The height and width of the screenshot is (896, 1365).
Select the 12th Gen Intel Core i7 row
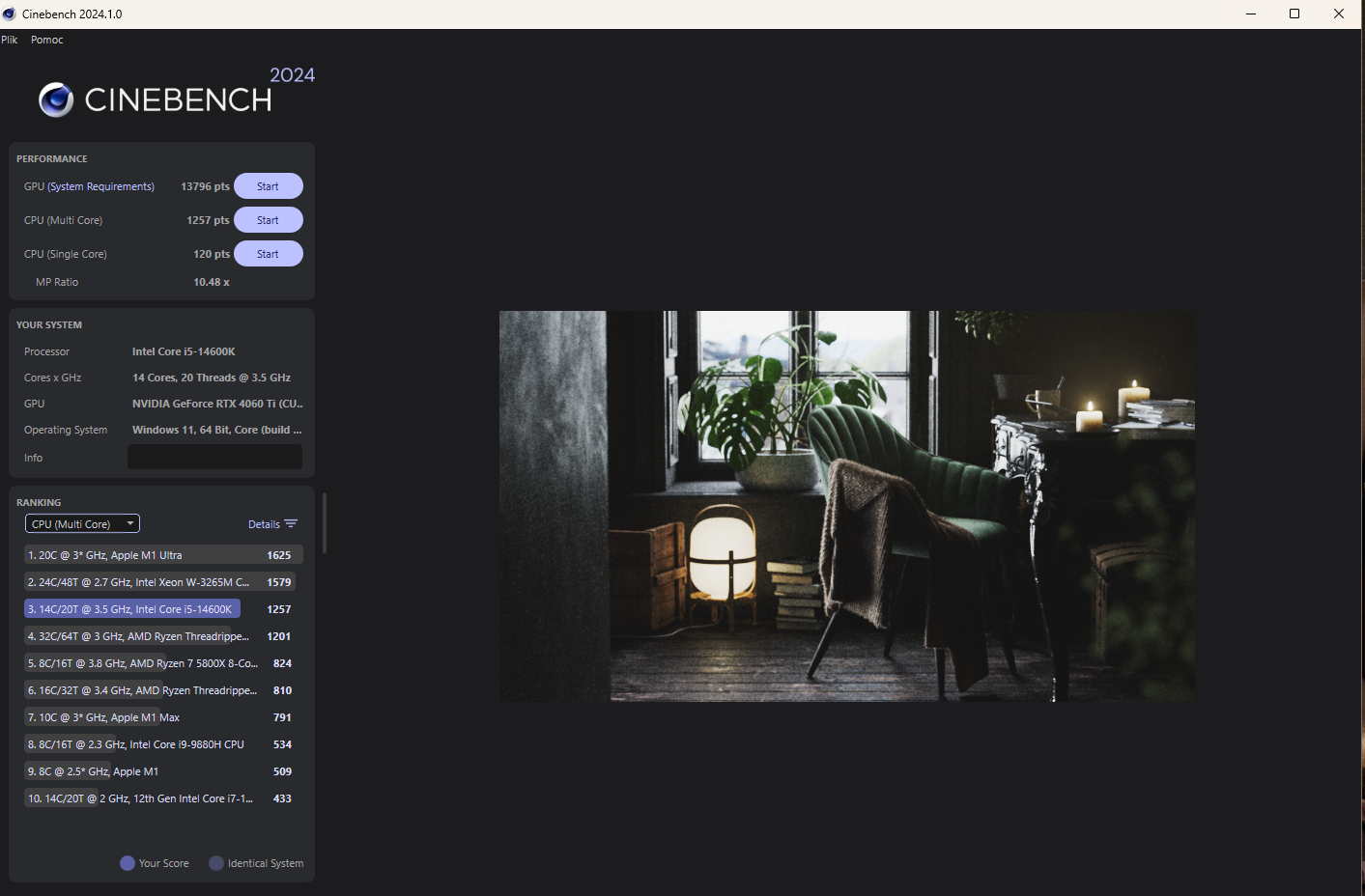(163, 798)
